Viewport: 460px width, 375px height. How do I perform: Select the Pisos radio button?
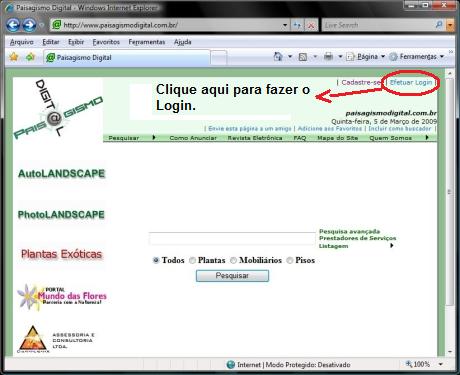pos(290,260)
